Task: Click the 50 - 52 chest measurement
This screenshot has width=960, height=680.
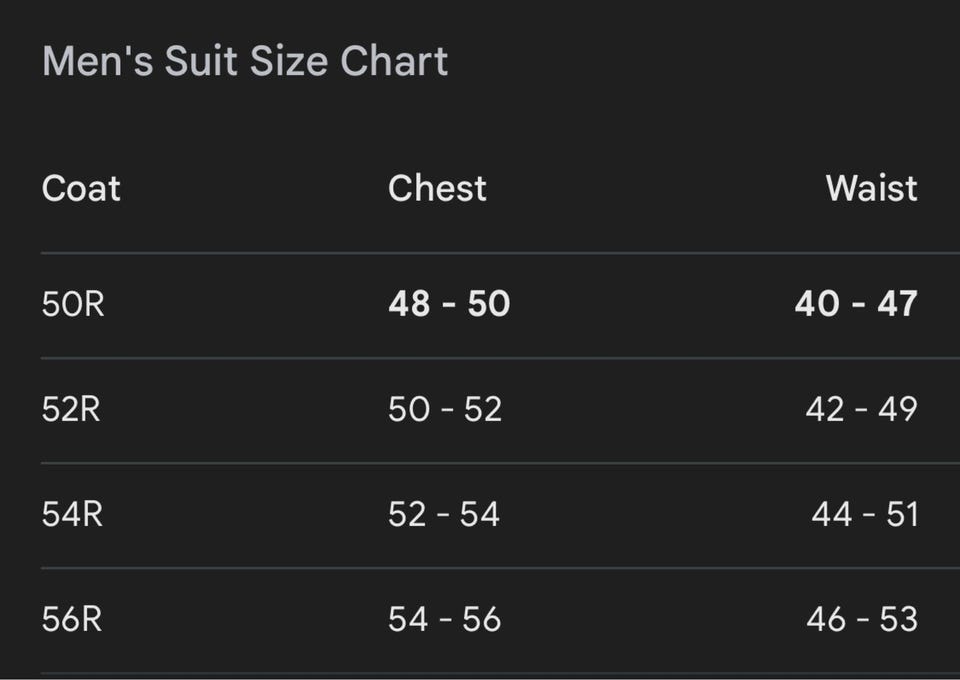Action: pyautogui.click(x=445, y=409)
